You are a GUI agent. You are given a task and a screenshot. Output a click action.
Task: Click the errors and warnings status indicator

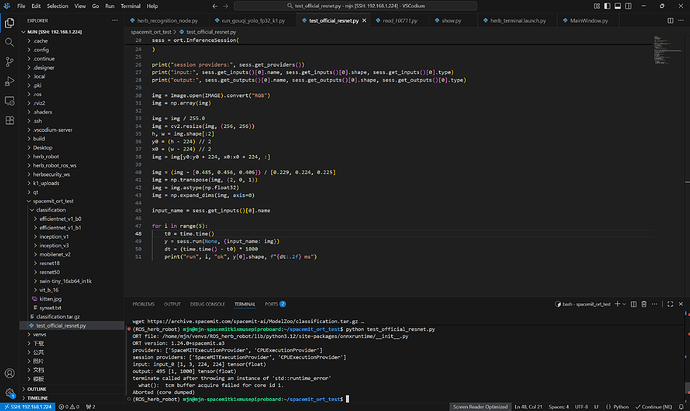(69, 407)
